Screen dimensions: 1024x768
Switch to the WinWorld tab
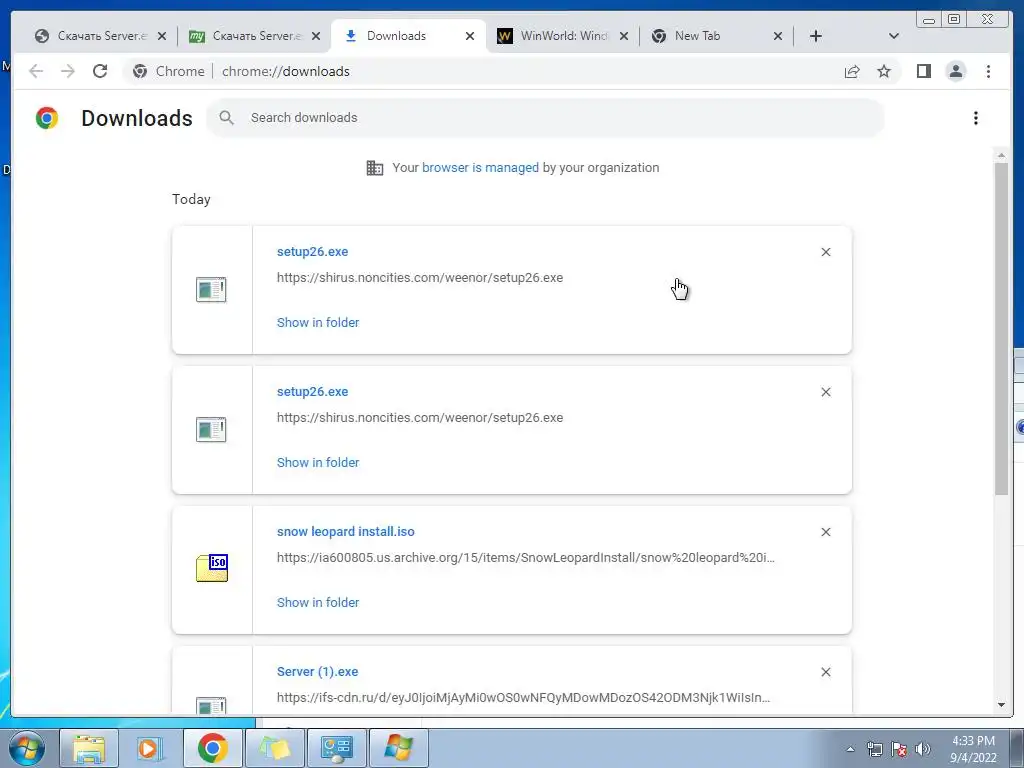click(564, 36)
